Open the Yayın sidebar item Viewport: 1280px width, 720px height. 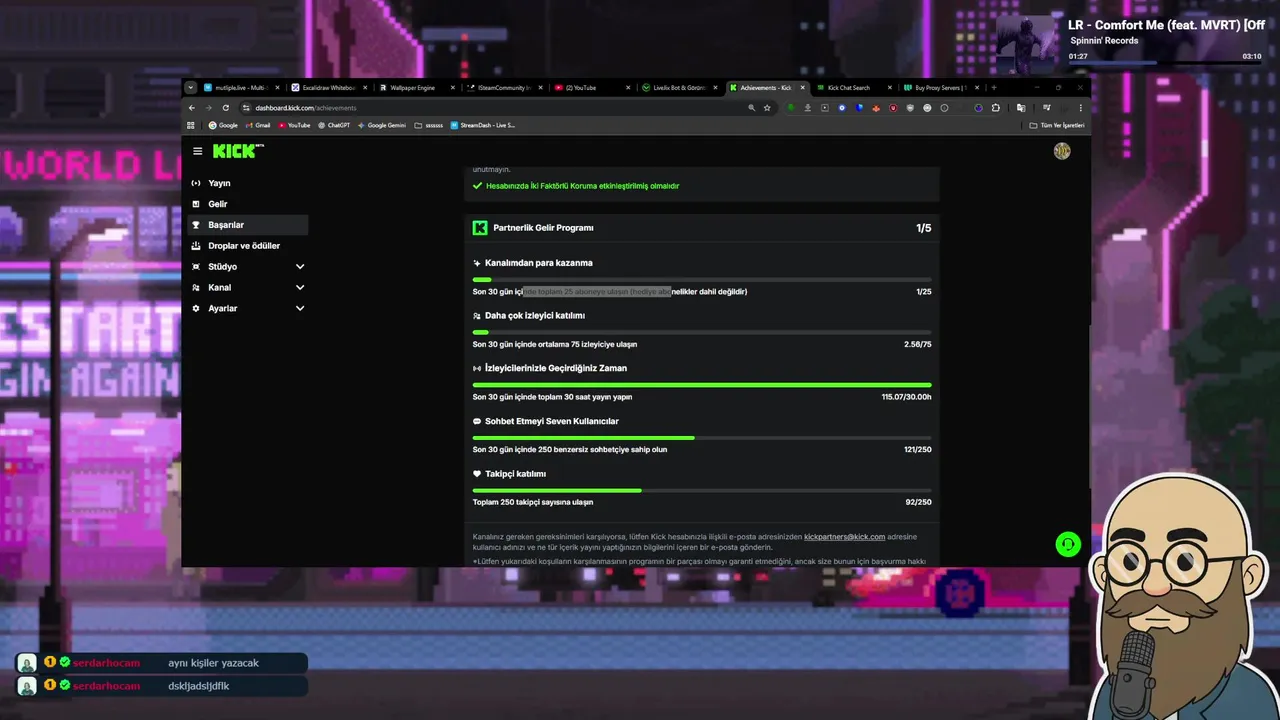[x=248, y=184]
